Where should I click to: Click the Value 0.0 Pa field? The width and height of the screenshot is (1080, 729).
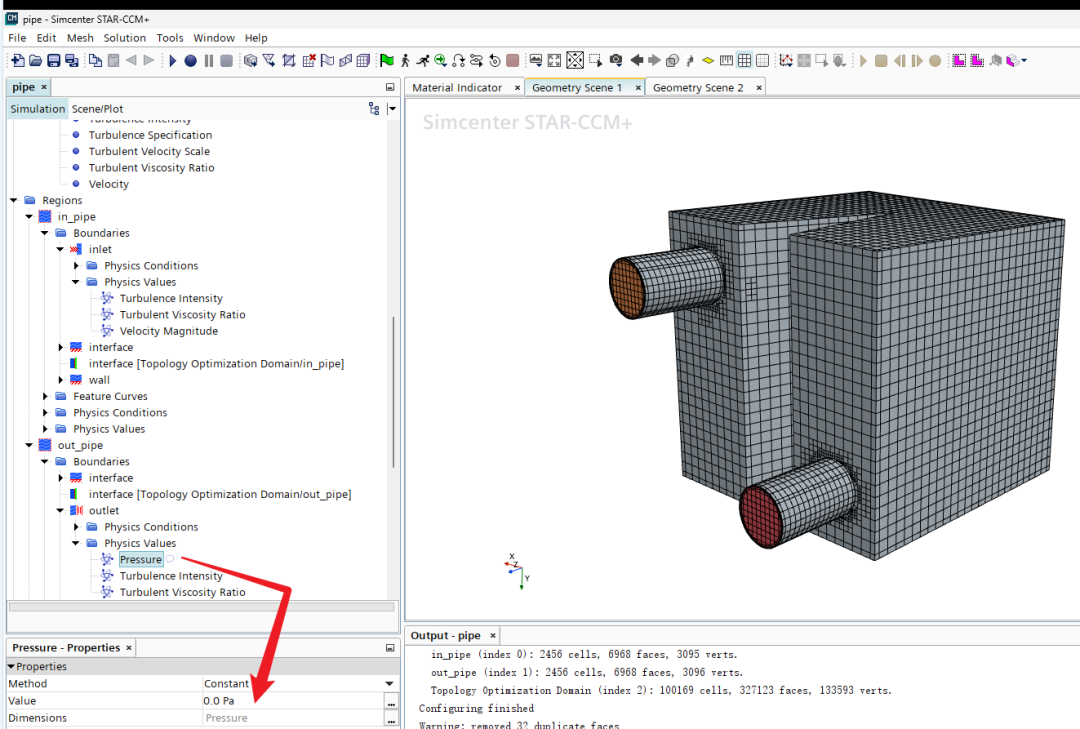tap(292, 701)
